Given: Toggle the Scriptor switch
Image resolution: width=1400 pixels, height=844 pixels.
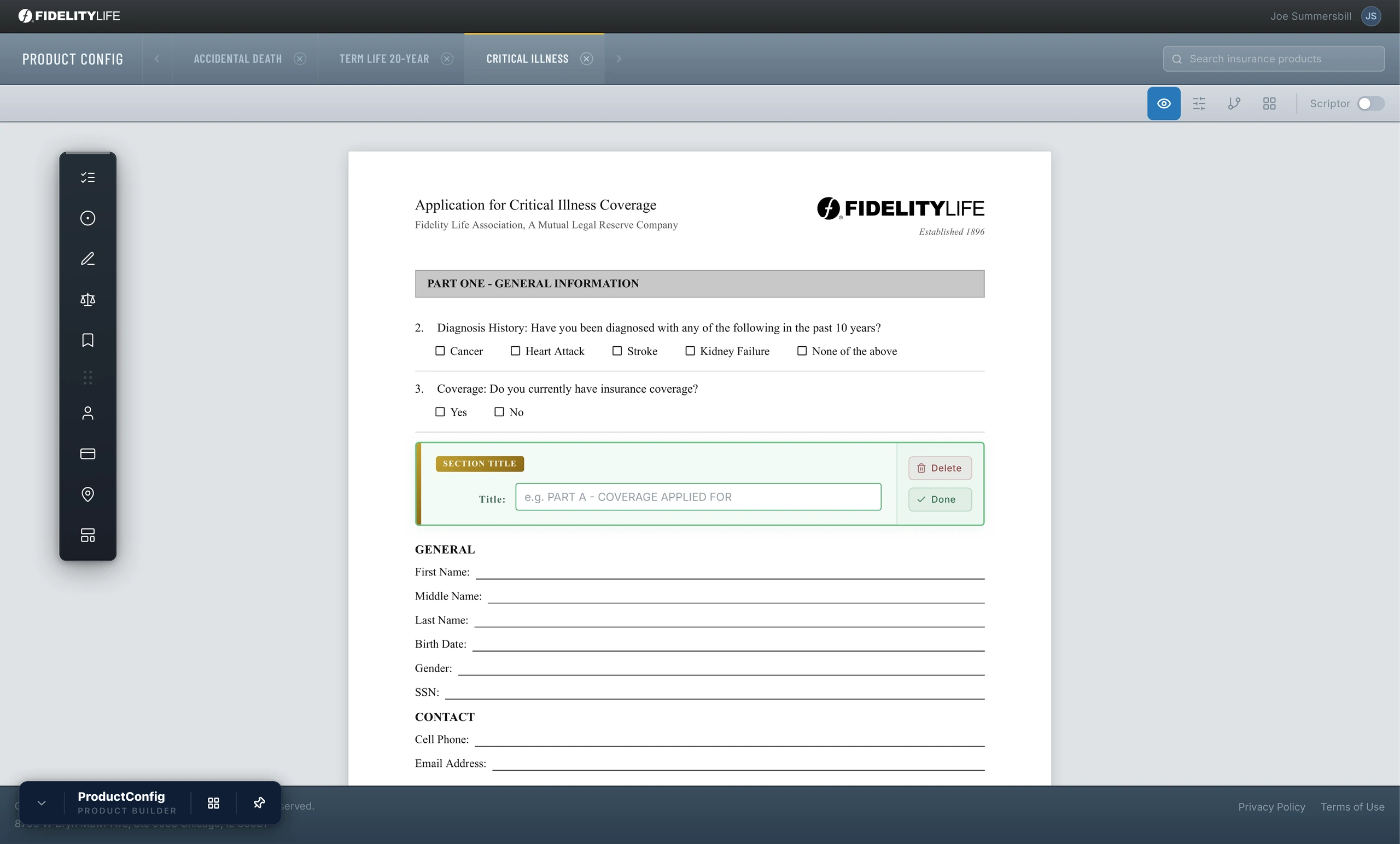Looking at the screenshot, I should (x=1370, y=103).
